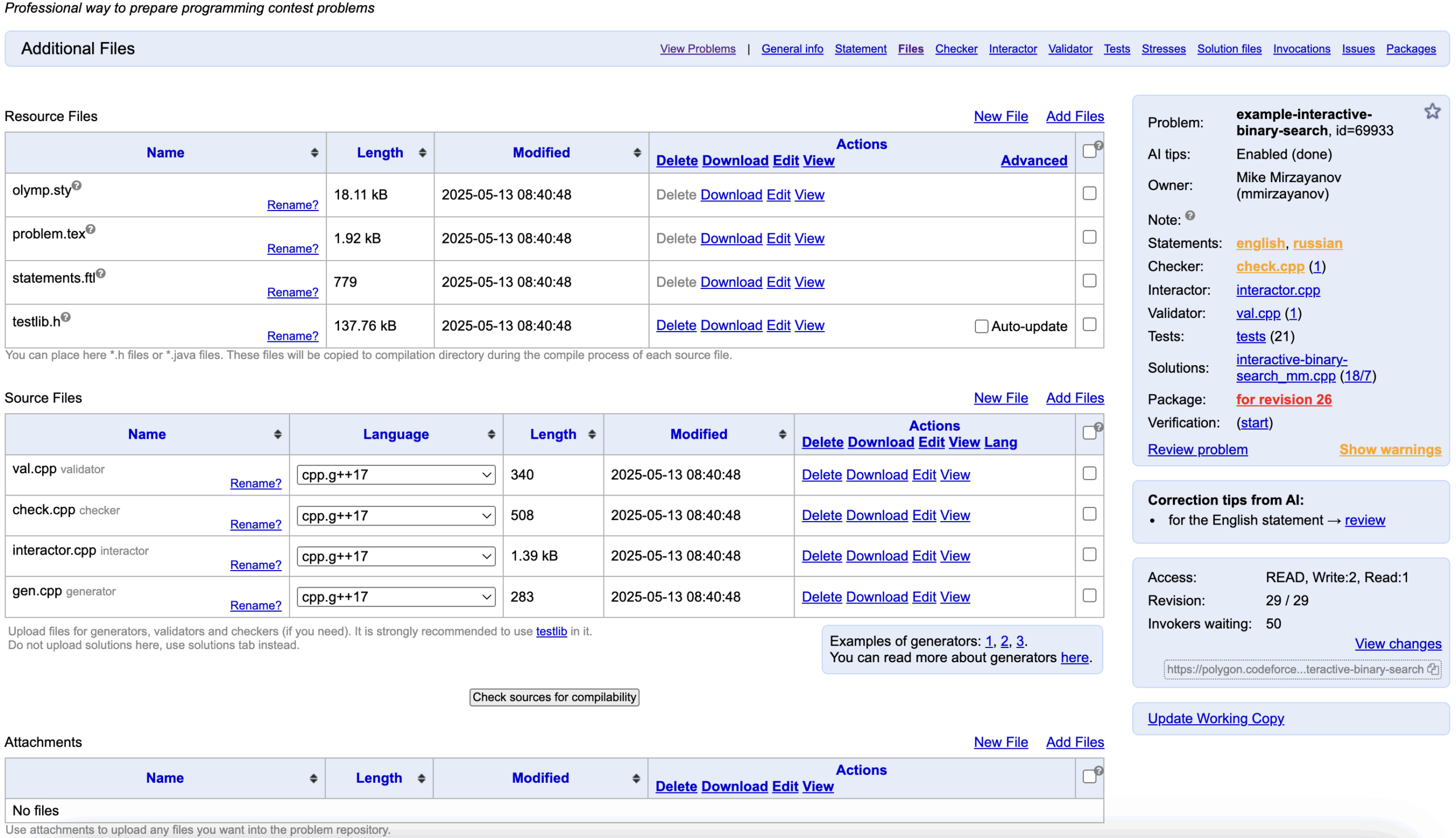Open AI review link for English statement
Viewport: 1456px width, 838px height.
tap(1364, 521)
